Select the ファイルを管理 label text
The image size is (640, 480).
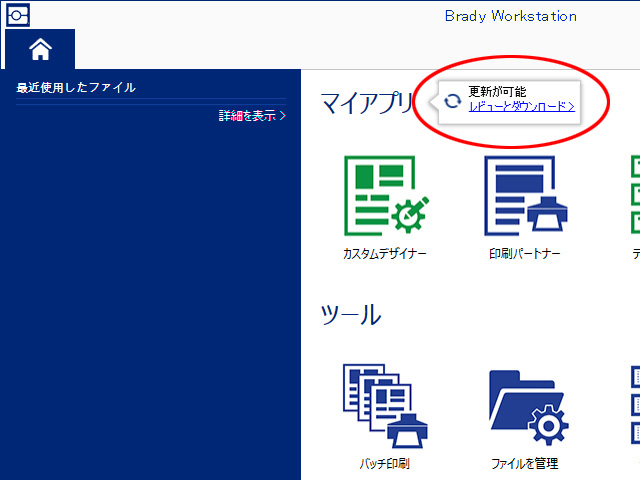524,463
